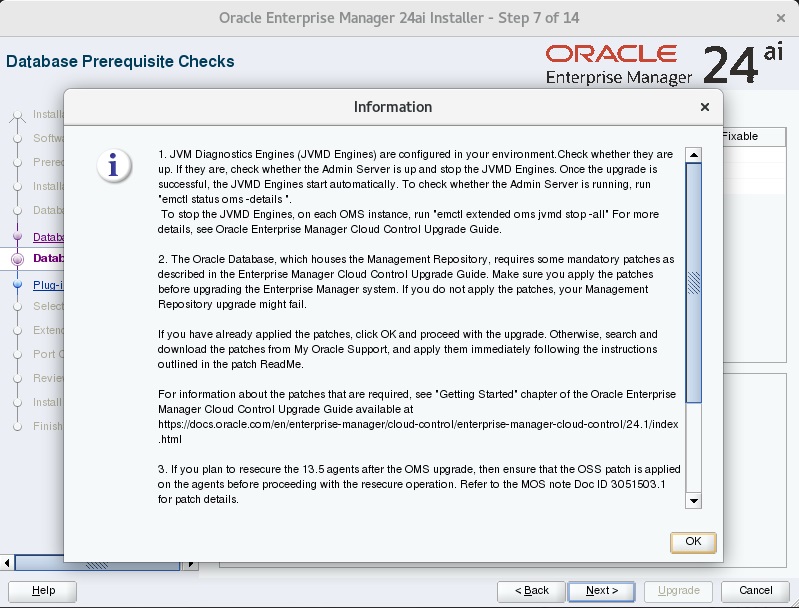Click the Port Configuration step bullet in the sidebar

[x=17, y=354]
